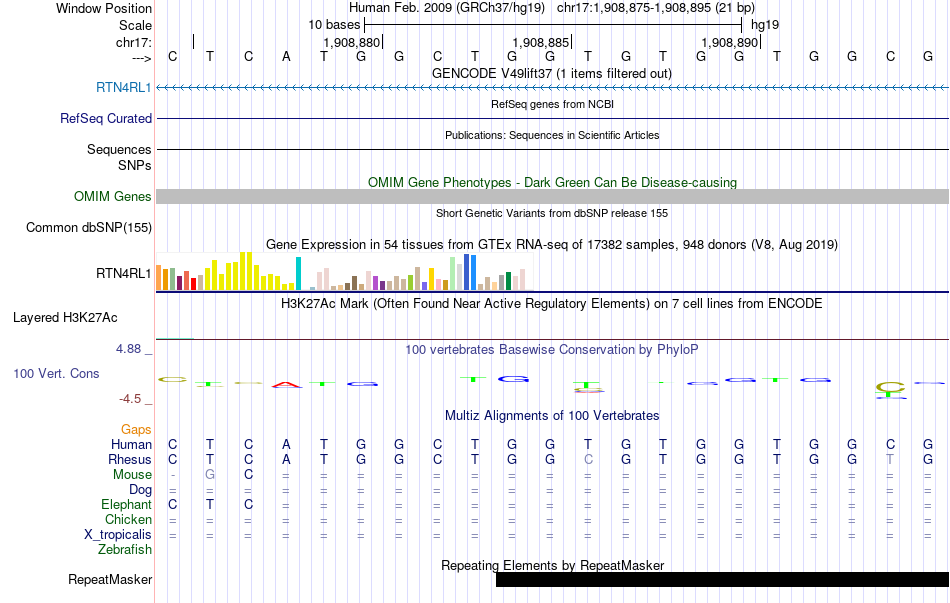Click the OMIM Genes track label
The height and width of the screenshot is (603, 950).
112,197
